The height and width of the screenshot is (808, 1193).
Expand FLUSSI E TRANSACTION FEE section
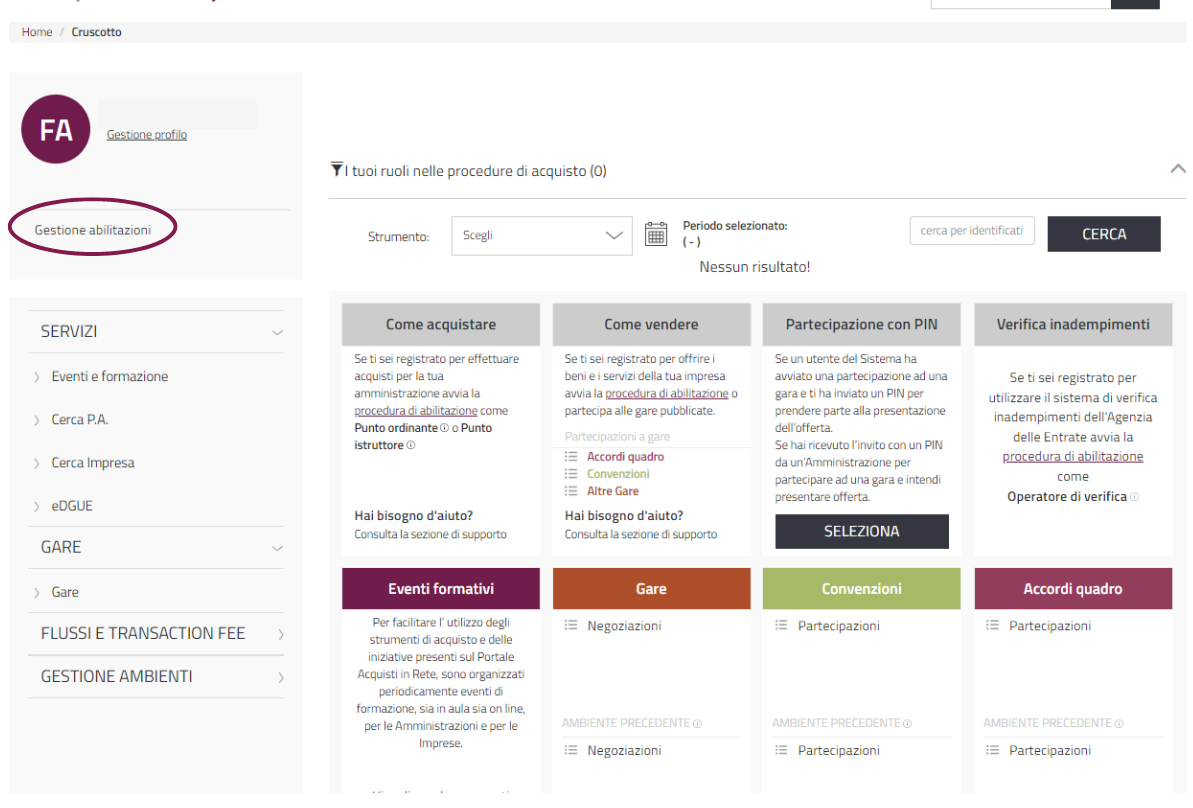(280, 634)
